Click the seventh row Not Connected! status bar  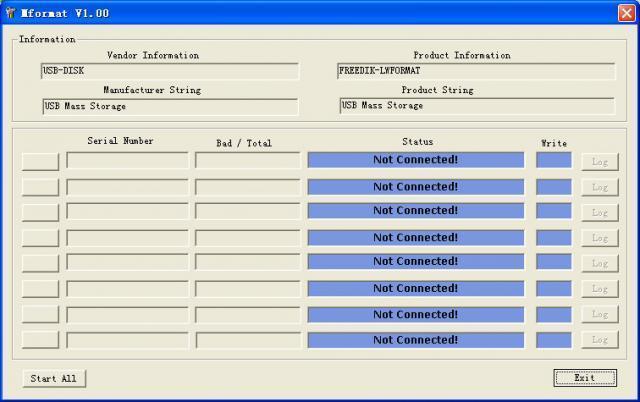click(x=416, y=315)
